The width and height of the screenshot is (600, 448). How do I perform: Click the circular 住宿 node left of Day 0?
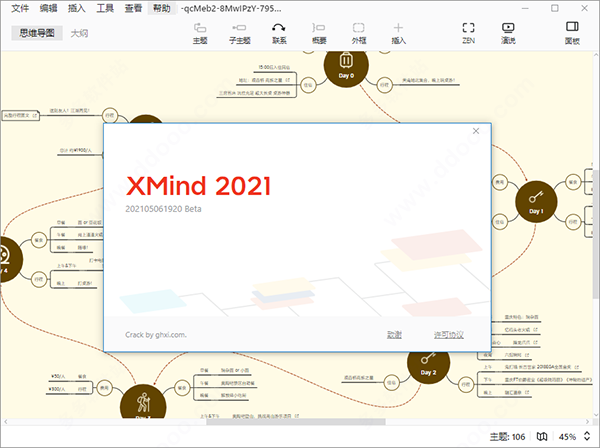point(308,85)
